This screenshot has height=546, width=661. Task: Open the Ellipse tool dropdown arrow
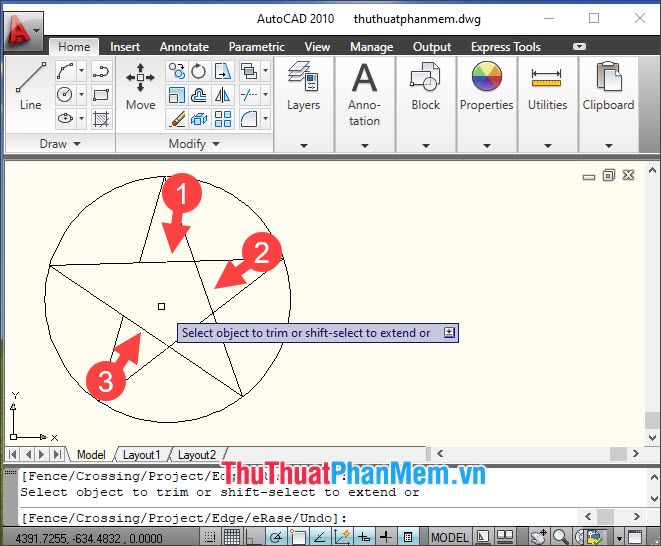pos(81,118)
